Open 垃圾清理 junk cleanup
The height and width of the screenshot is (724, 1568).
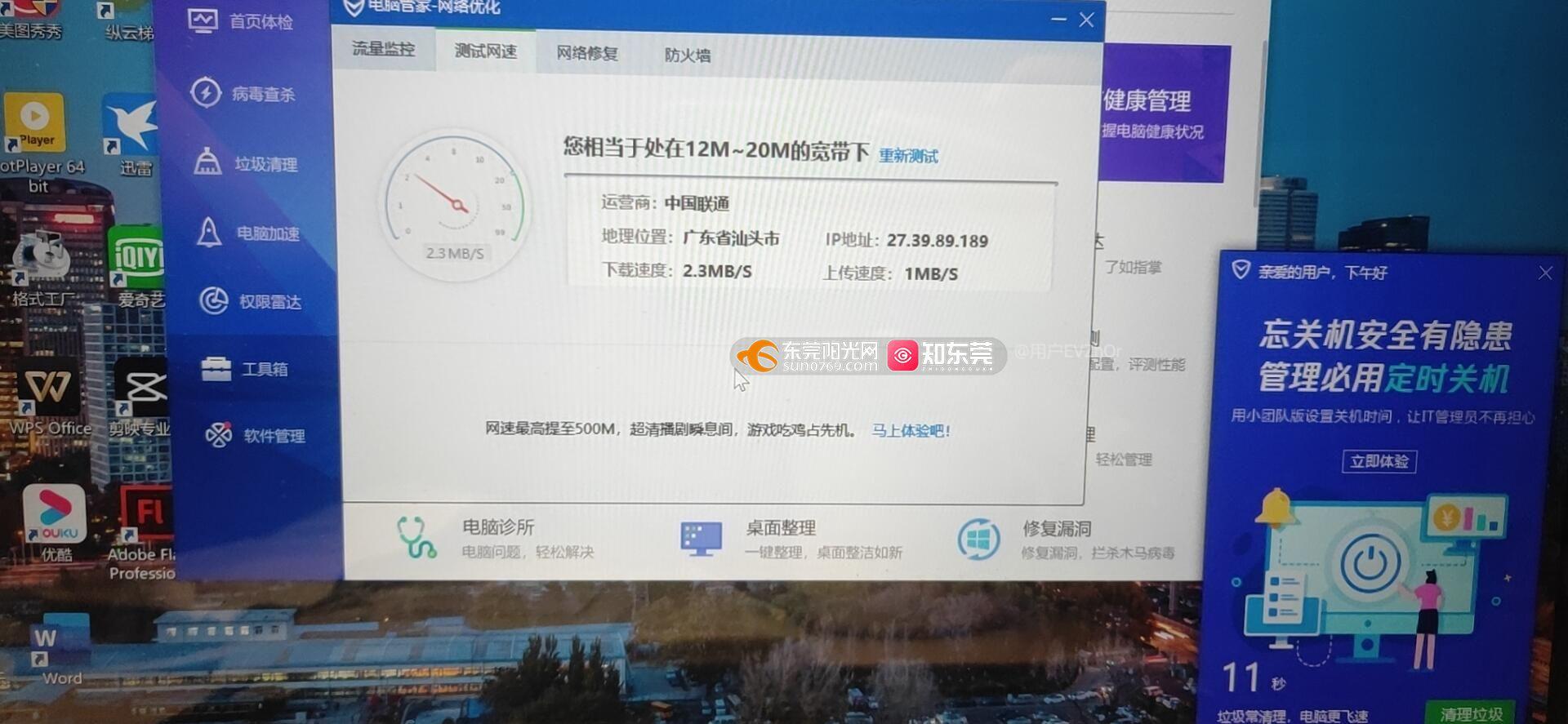pos(245,163)
